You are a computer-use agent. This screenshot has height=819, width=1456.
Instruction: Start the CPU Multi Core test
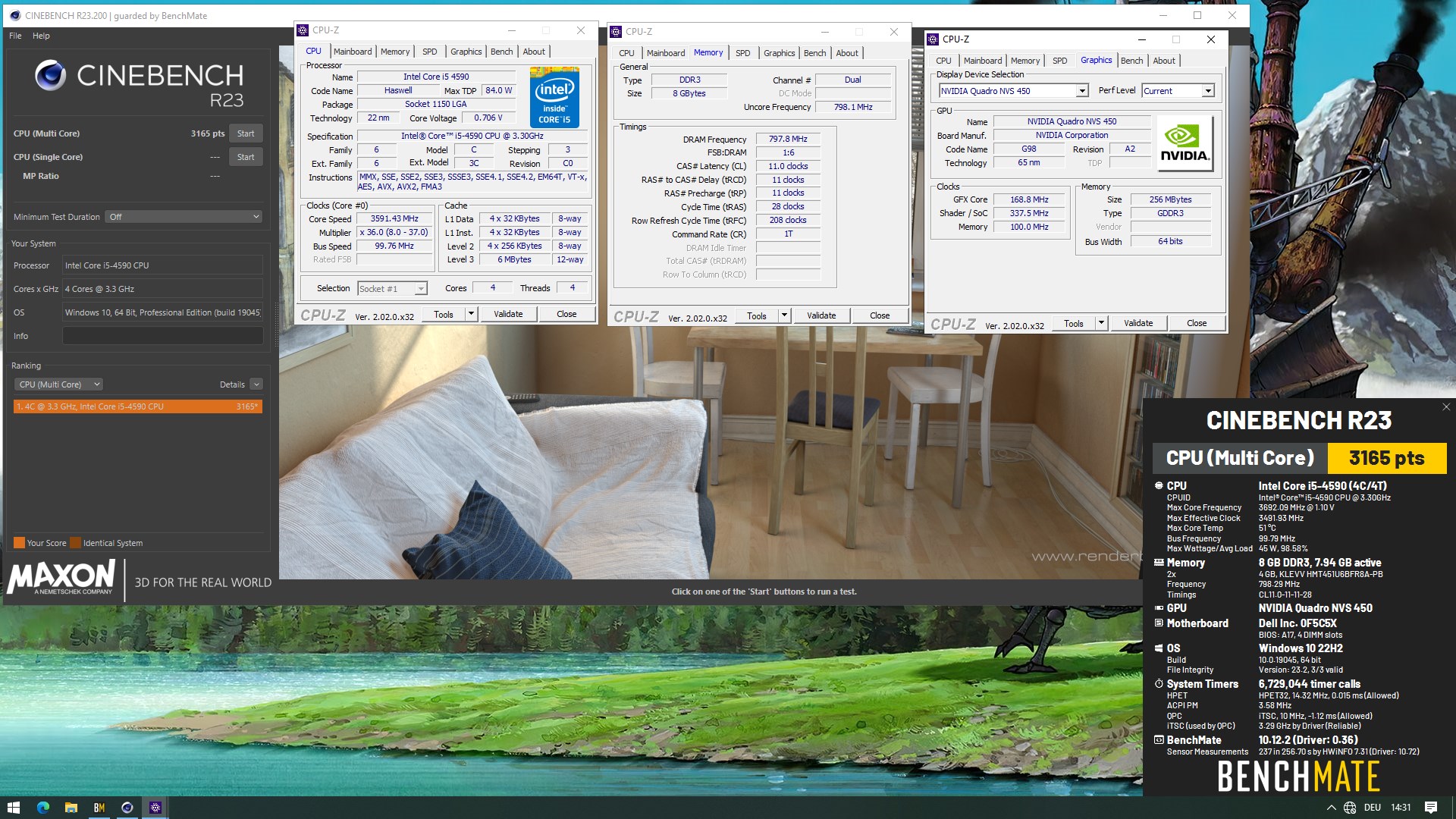(246, 133)
